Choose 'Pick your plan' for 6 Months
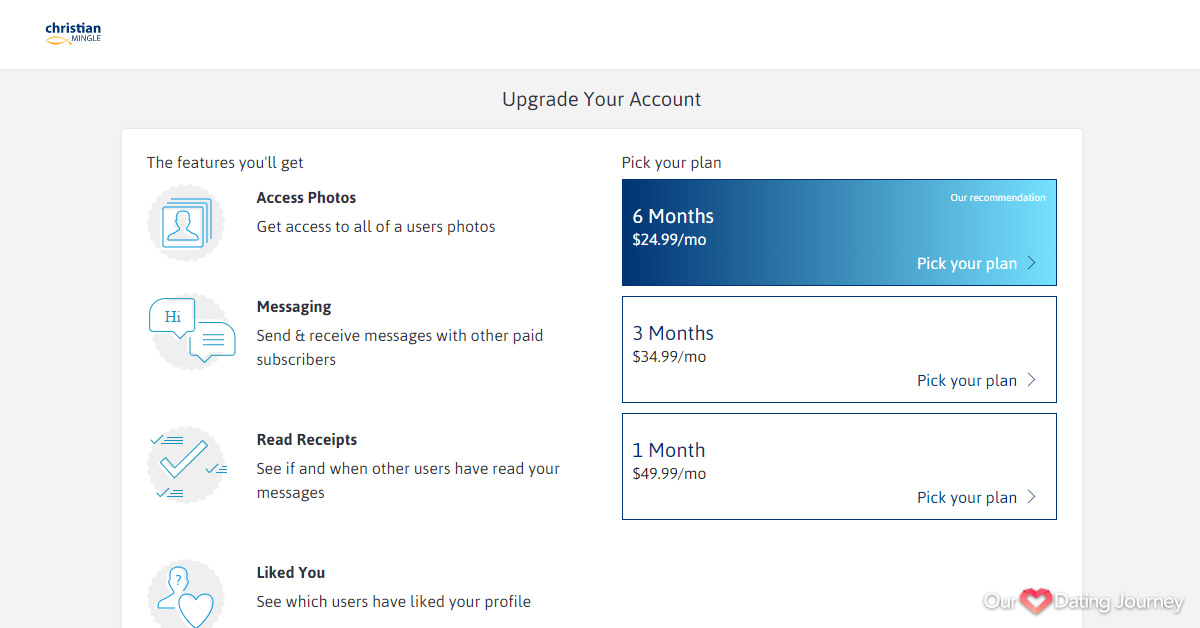1200x628 pixels. pos(967,264)
